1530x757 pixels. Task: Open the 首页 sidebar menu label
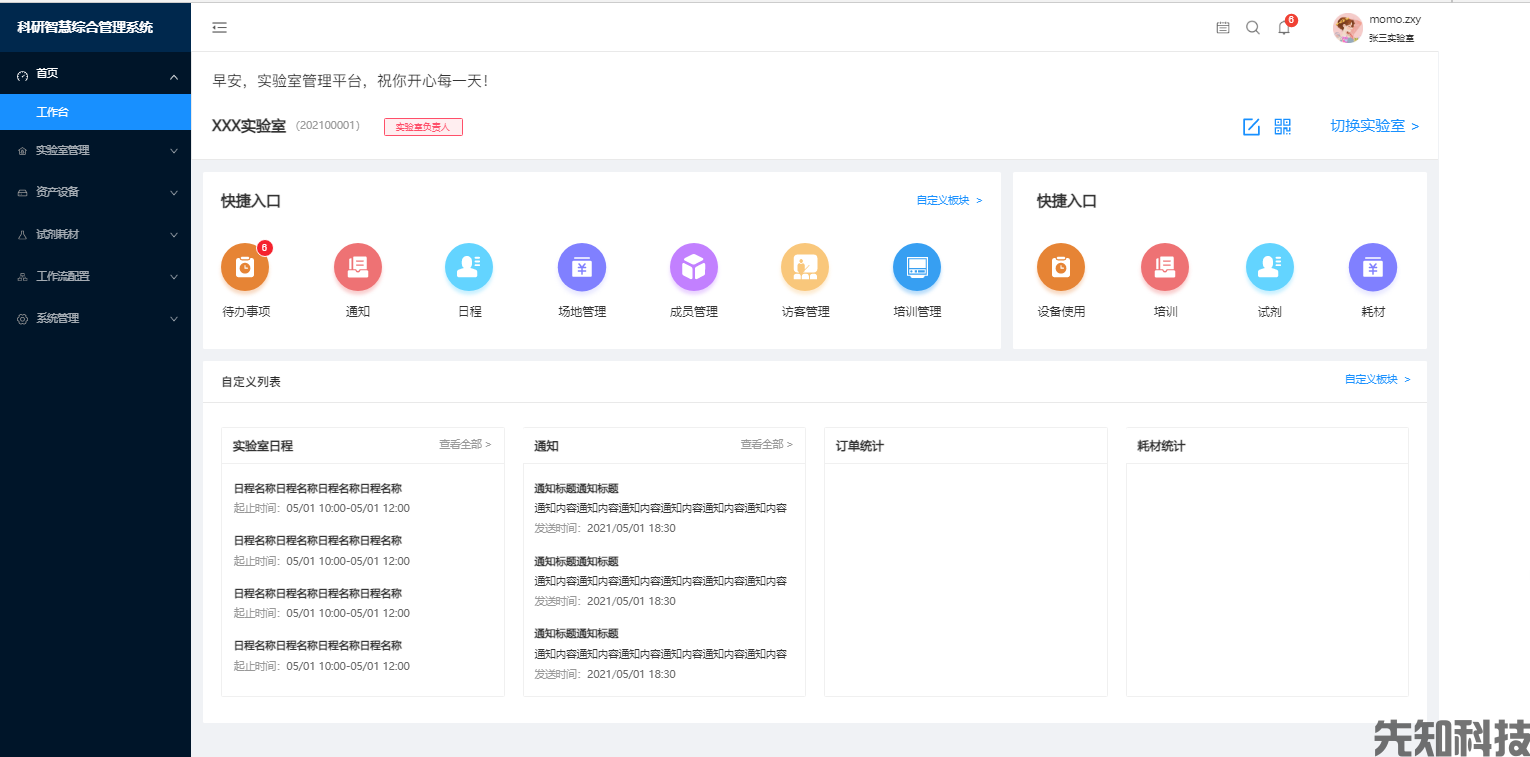coord(47,74)
